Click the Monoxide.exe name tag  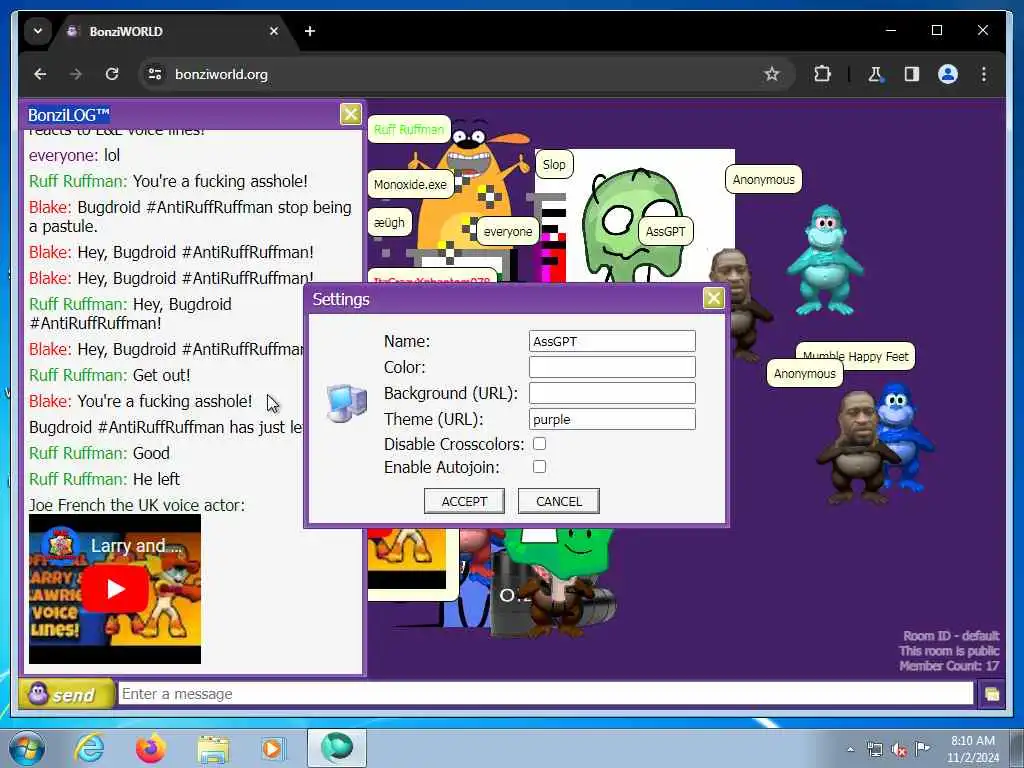410,184
